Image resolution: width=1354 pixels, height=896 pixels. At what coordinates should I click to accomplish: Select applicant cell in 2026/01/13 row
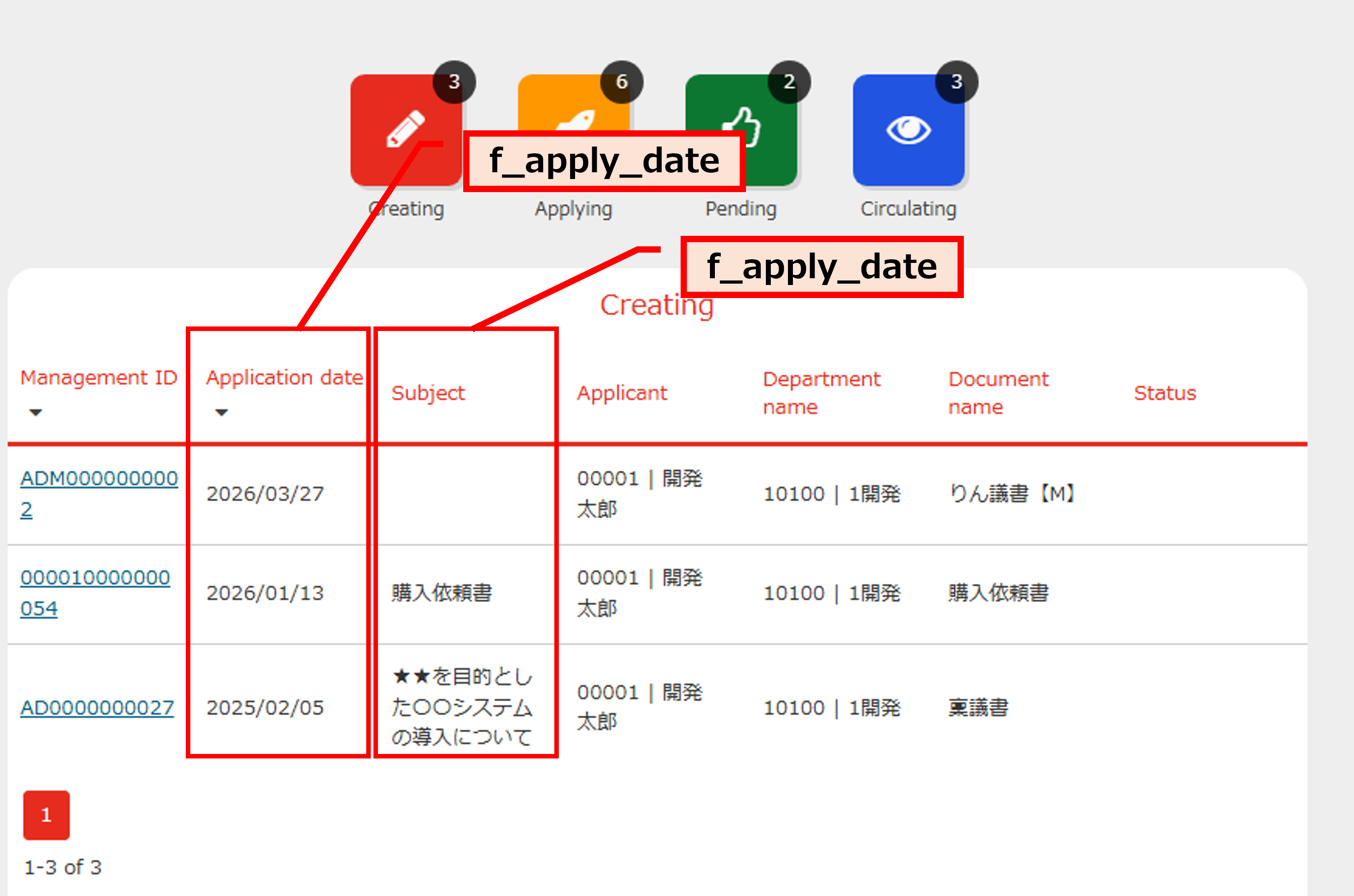(x=640, y=593)
